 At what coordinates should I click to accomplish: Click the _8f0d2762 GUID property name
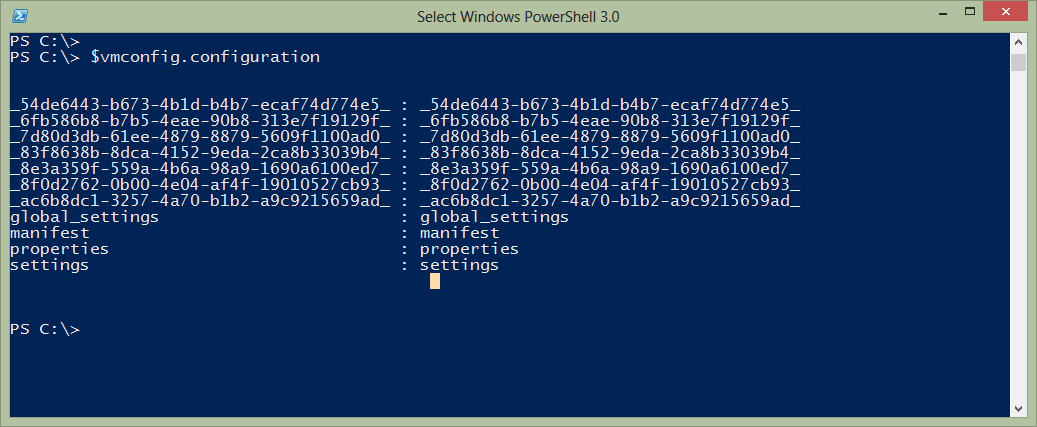point(200,184)
